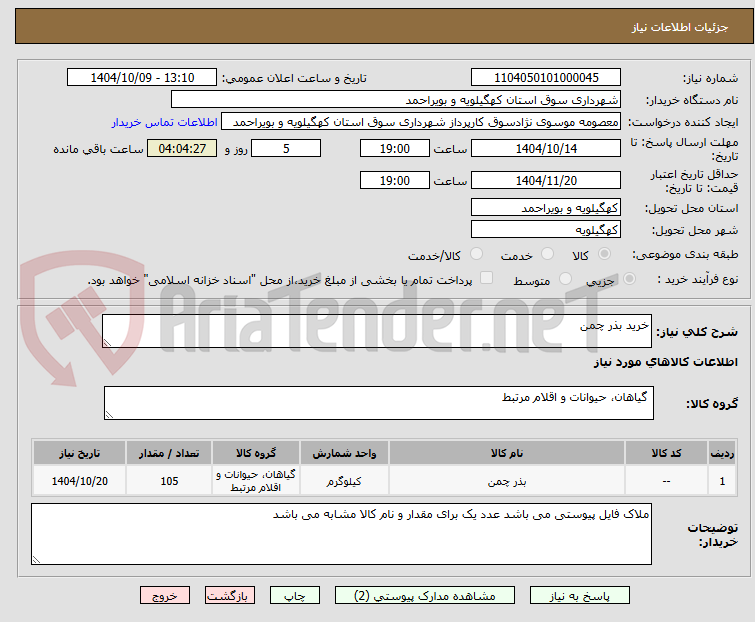The width and height of the screenshot is (755, 622).
Task: Click the buyer name field شهرداری سوق
Action: [396, 100]
